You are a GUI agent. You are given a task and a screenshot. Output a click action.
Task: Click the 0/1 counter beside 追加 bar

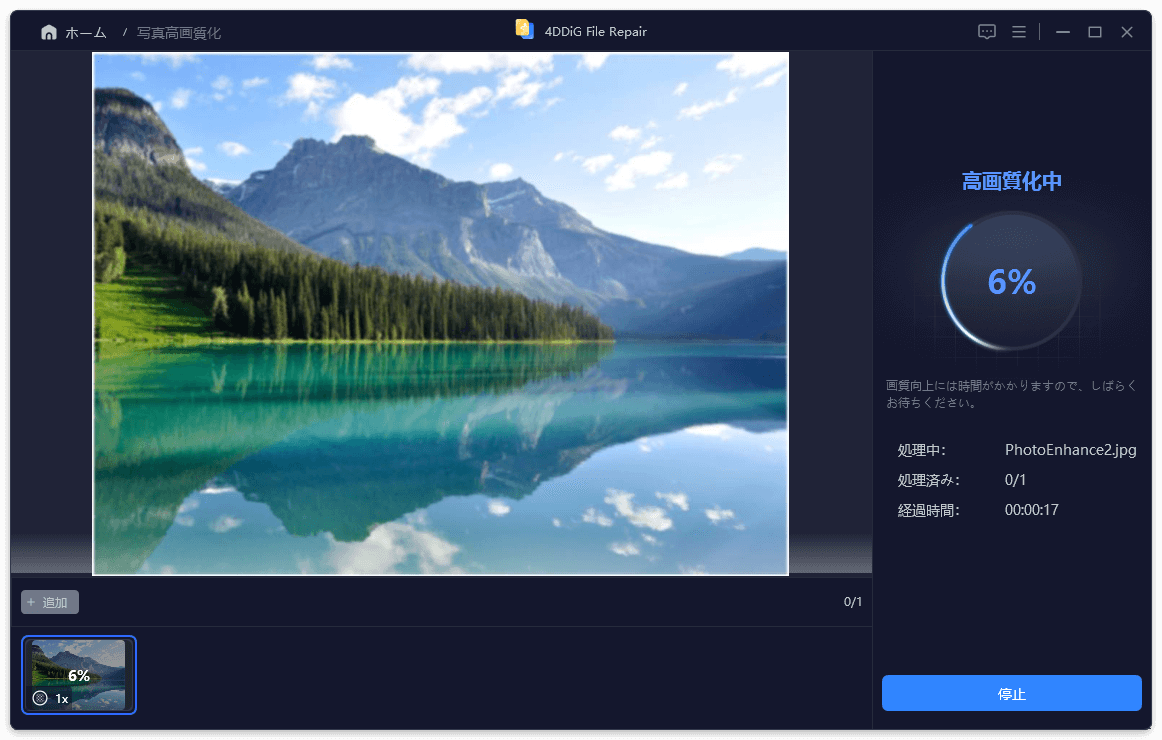852,601
